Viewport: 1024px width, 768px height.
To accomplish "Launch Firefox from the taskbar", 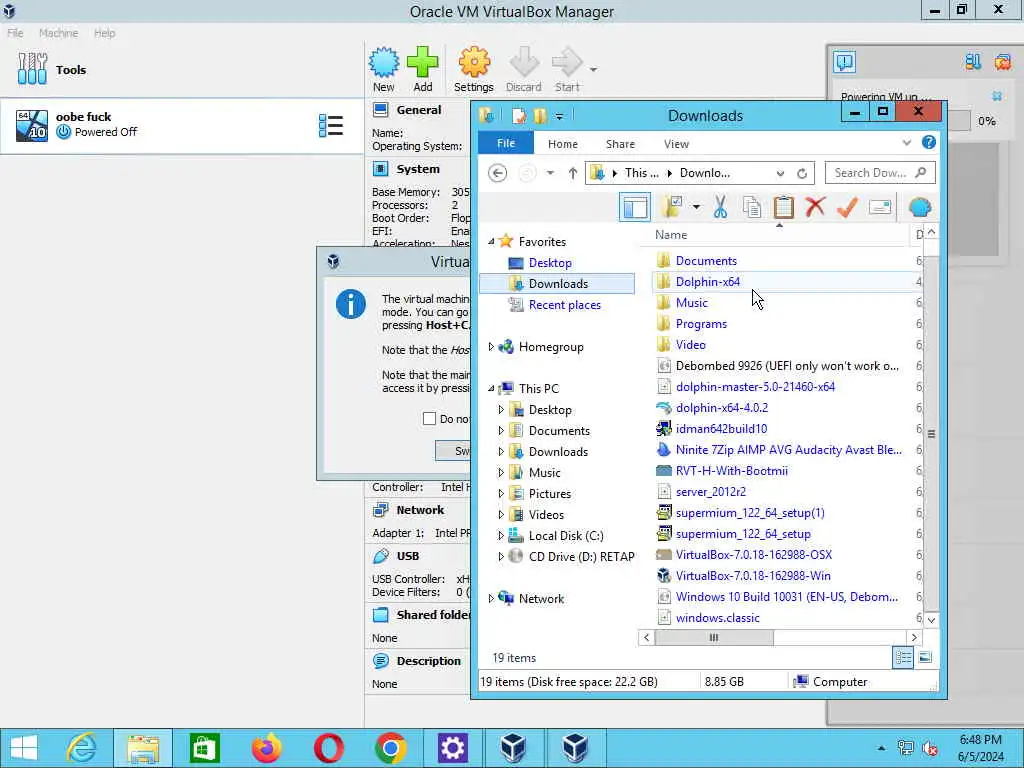I will [266, 748].
